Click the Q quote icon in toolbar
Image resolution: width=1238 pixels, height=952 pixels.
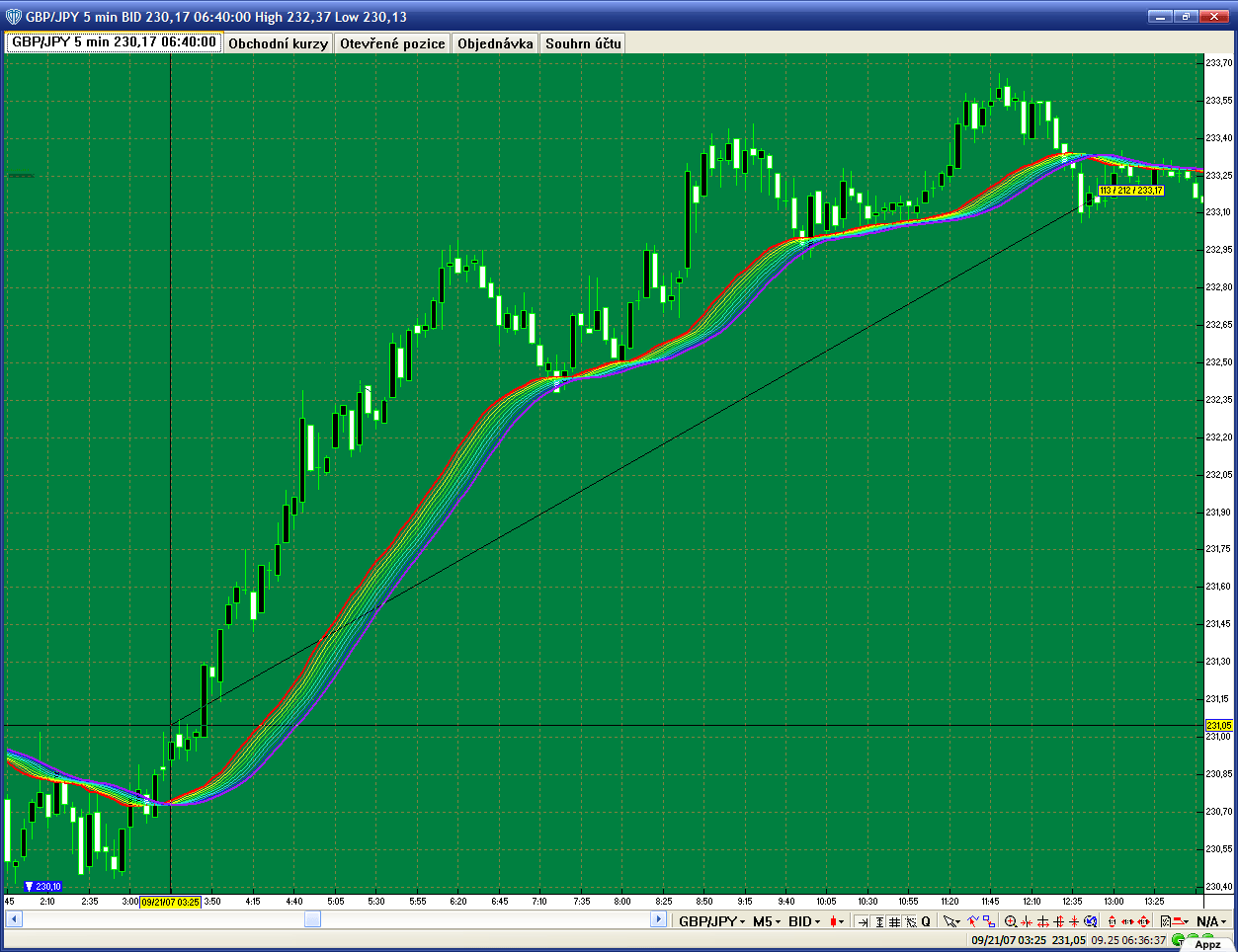(926, 921)
